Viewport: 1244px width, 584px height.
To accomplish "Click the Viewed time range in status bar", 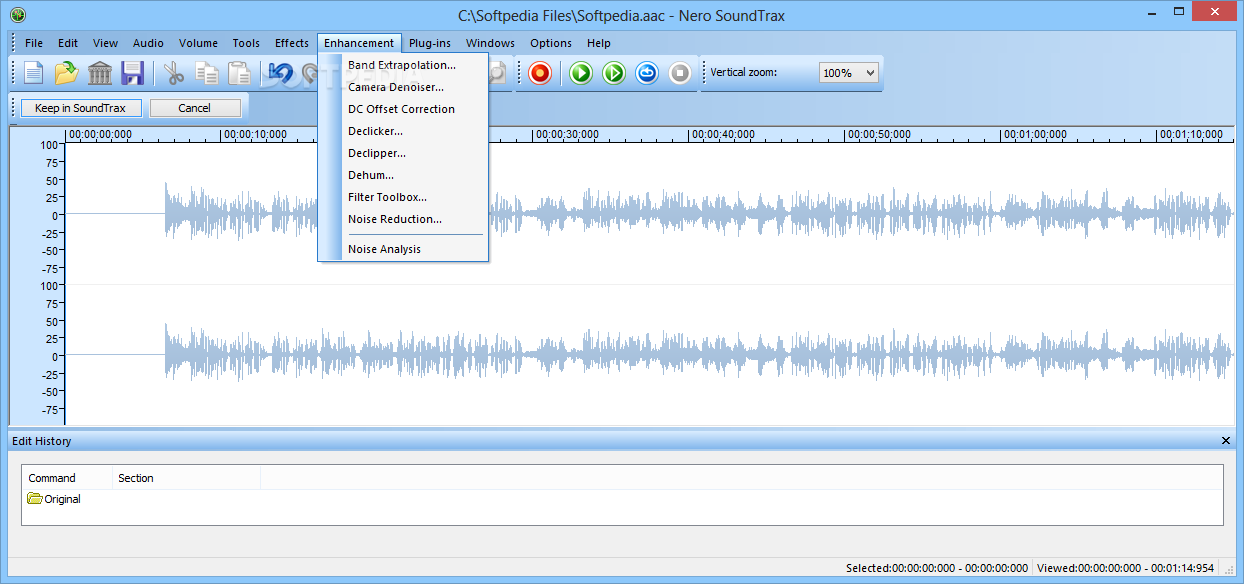I will pyautogui.click(x=1125, y=568).
